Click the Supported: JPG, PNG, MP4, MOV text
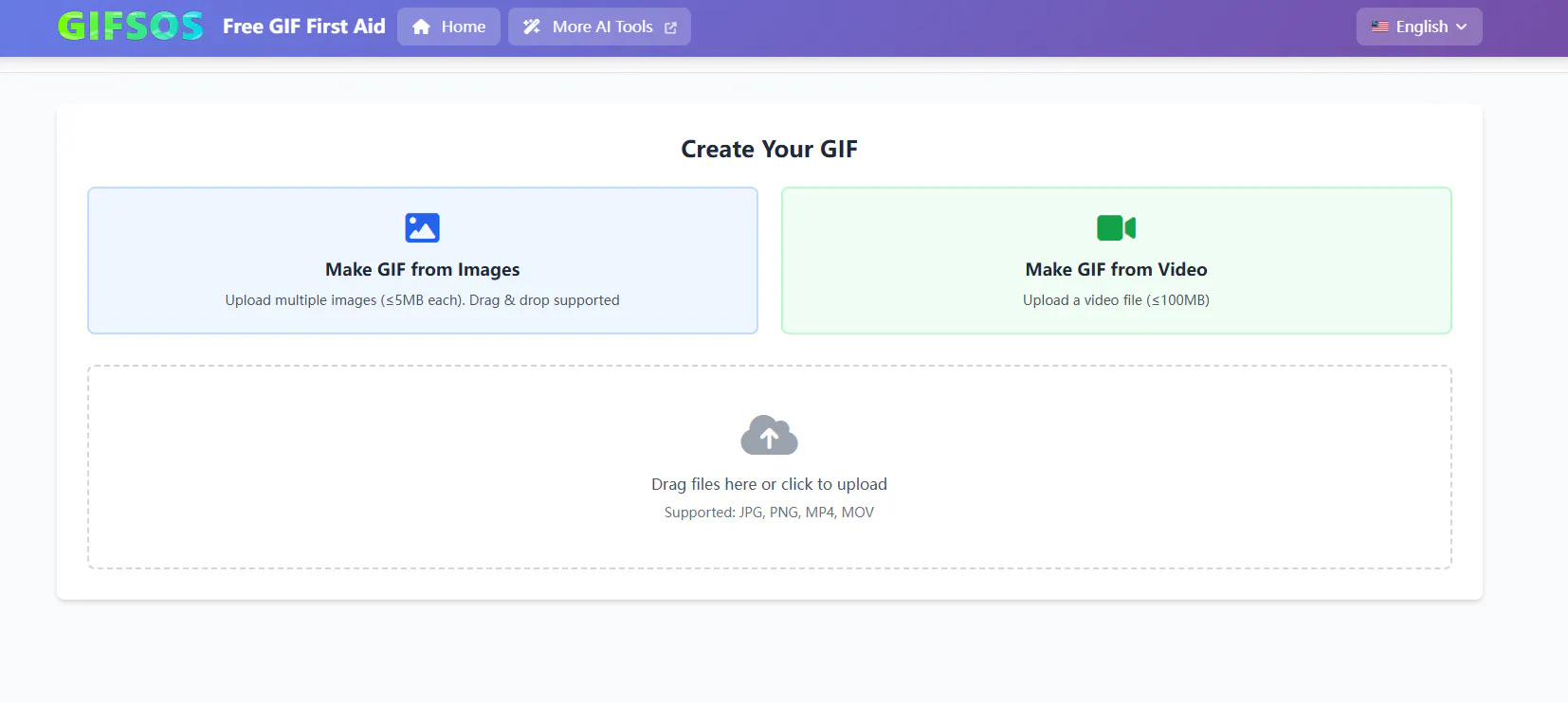 click(770, 513)
